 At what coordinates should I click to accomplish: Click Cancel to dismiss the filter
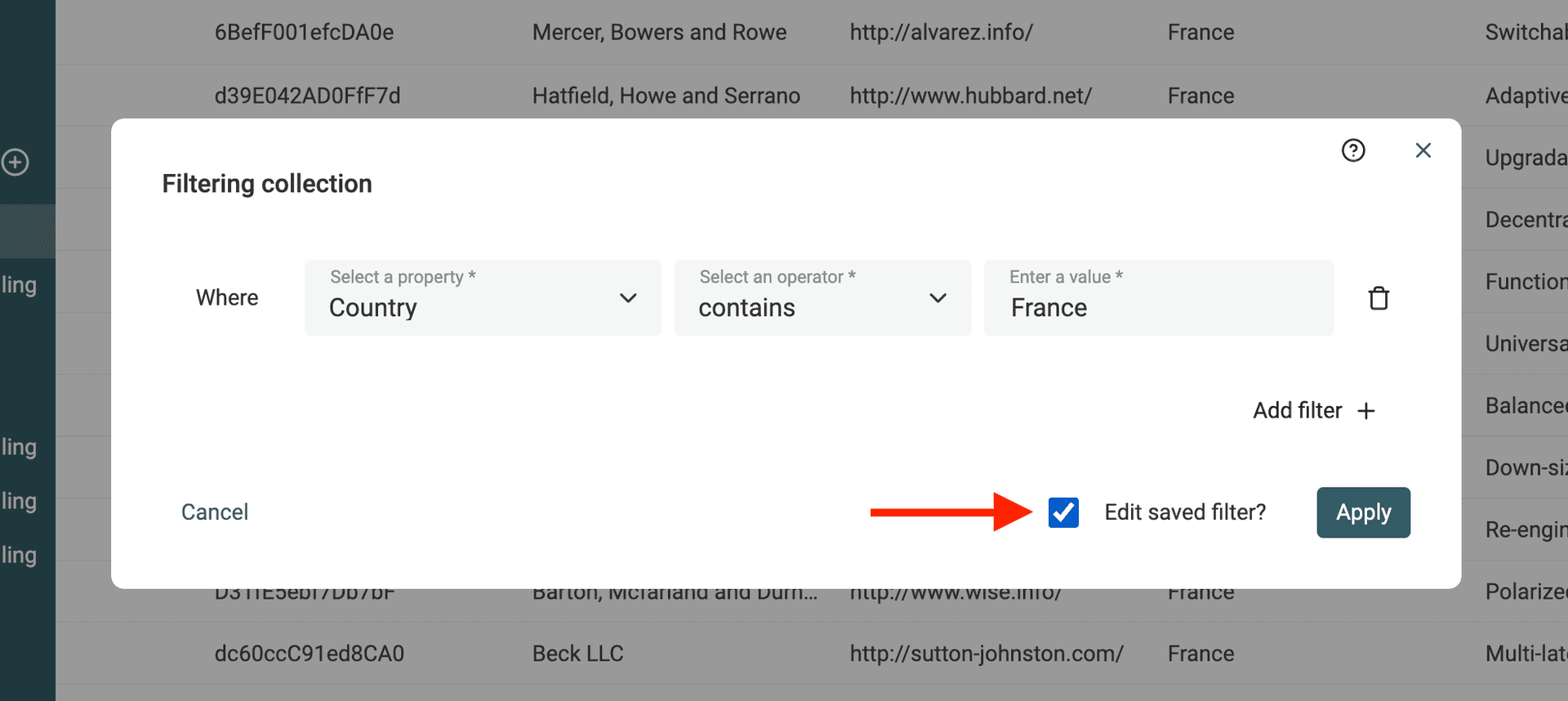[x=215, y=512]
